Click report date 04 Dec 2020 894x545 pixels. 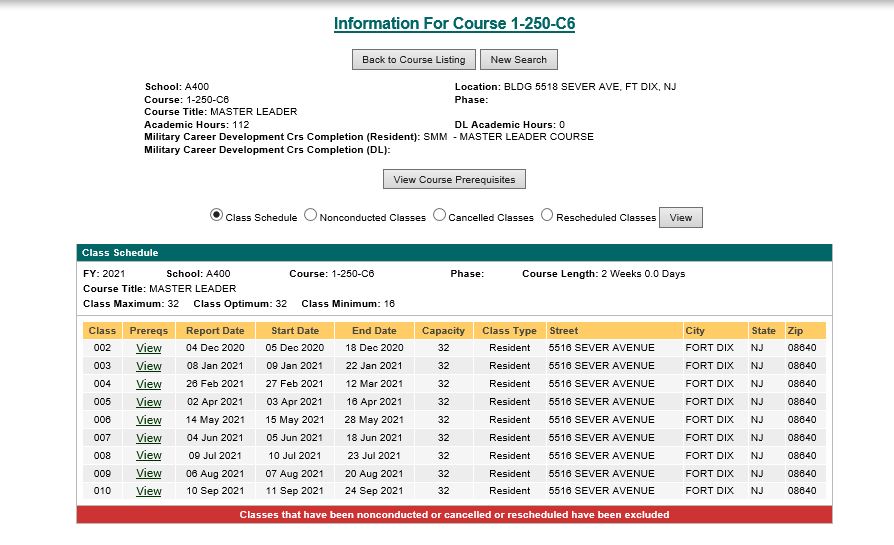click(x=215, y=348)
